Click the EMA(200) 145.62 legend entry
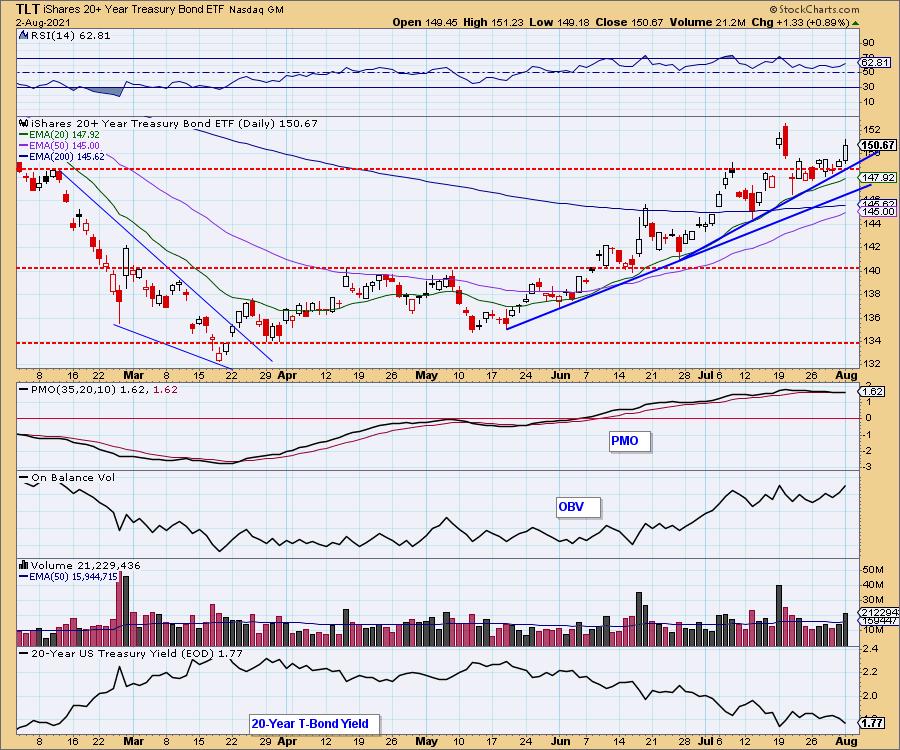Screen dimensions: 900x750 click(61, 156)
